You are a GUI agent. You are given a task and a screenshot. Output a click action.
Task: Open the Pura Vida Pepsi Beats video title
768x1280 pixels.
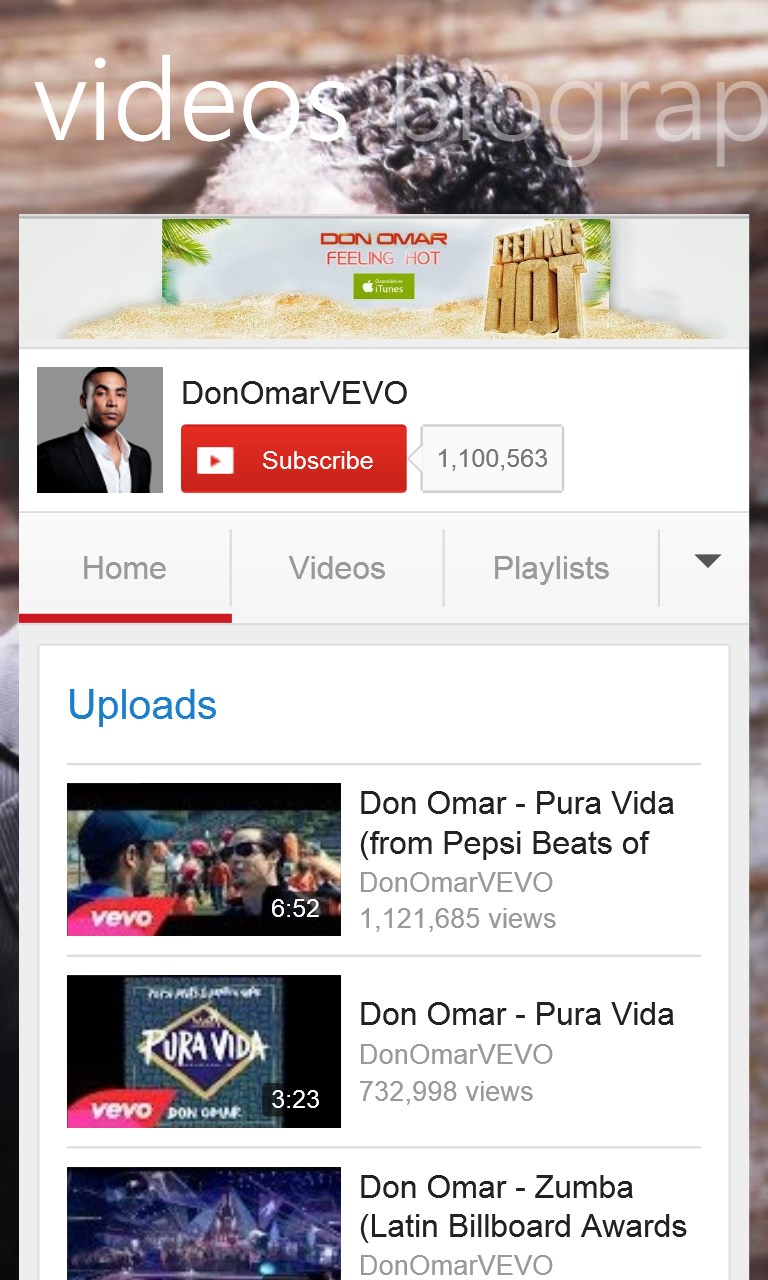(x=517, y=823)
